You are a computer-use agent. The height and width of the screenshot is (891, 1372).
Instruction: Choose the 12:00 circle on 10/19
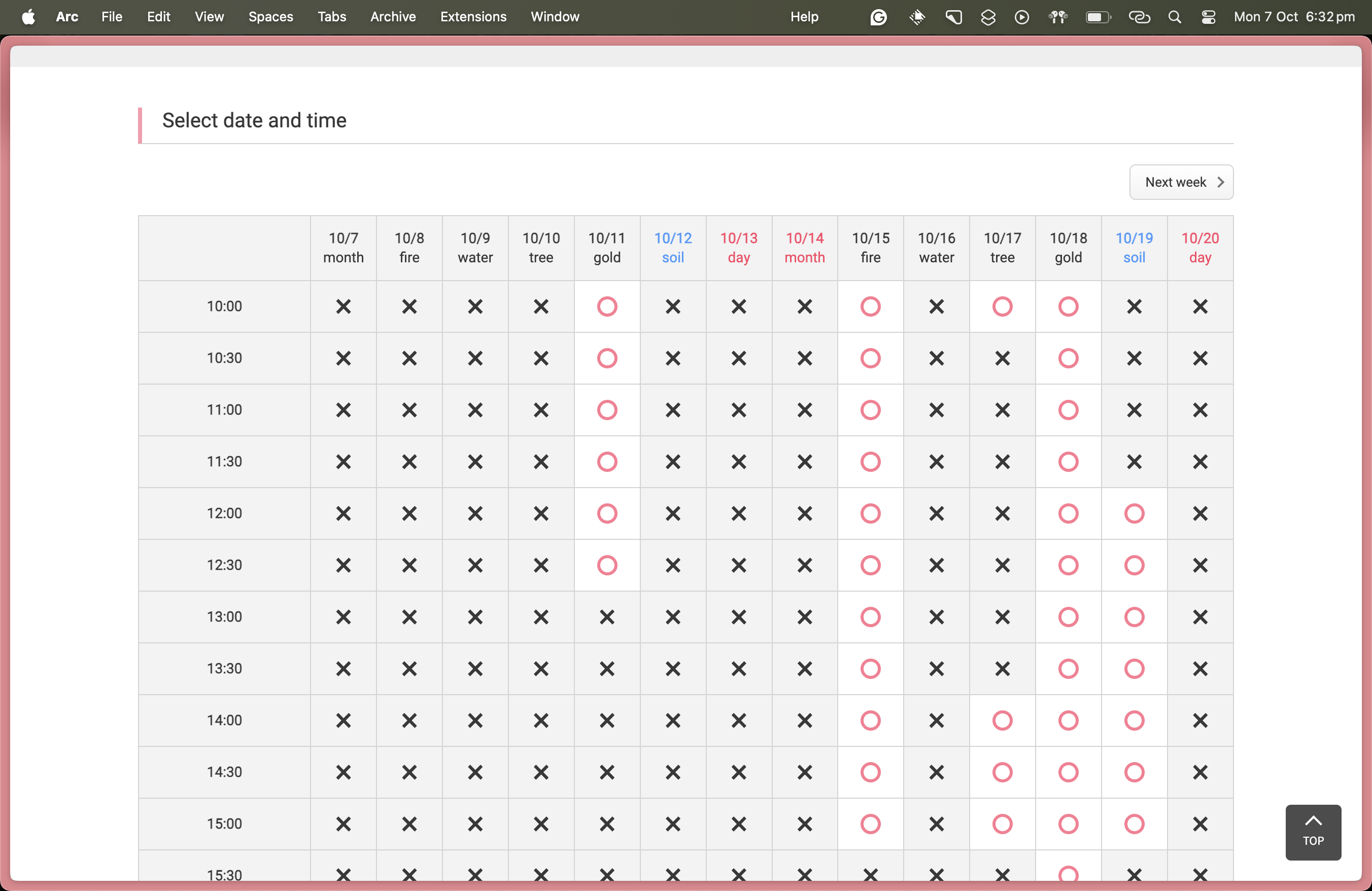pyautogui.click(x=1134, y=513)
